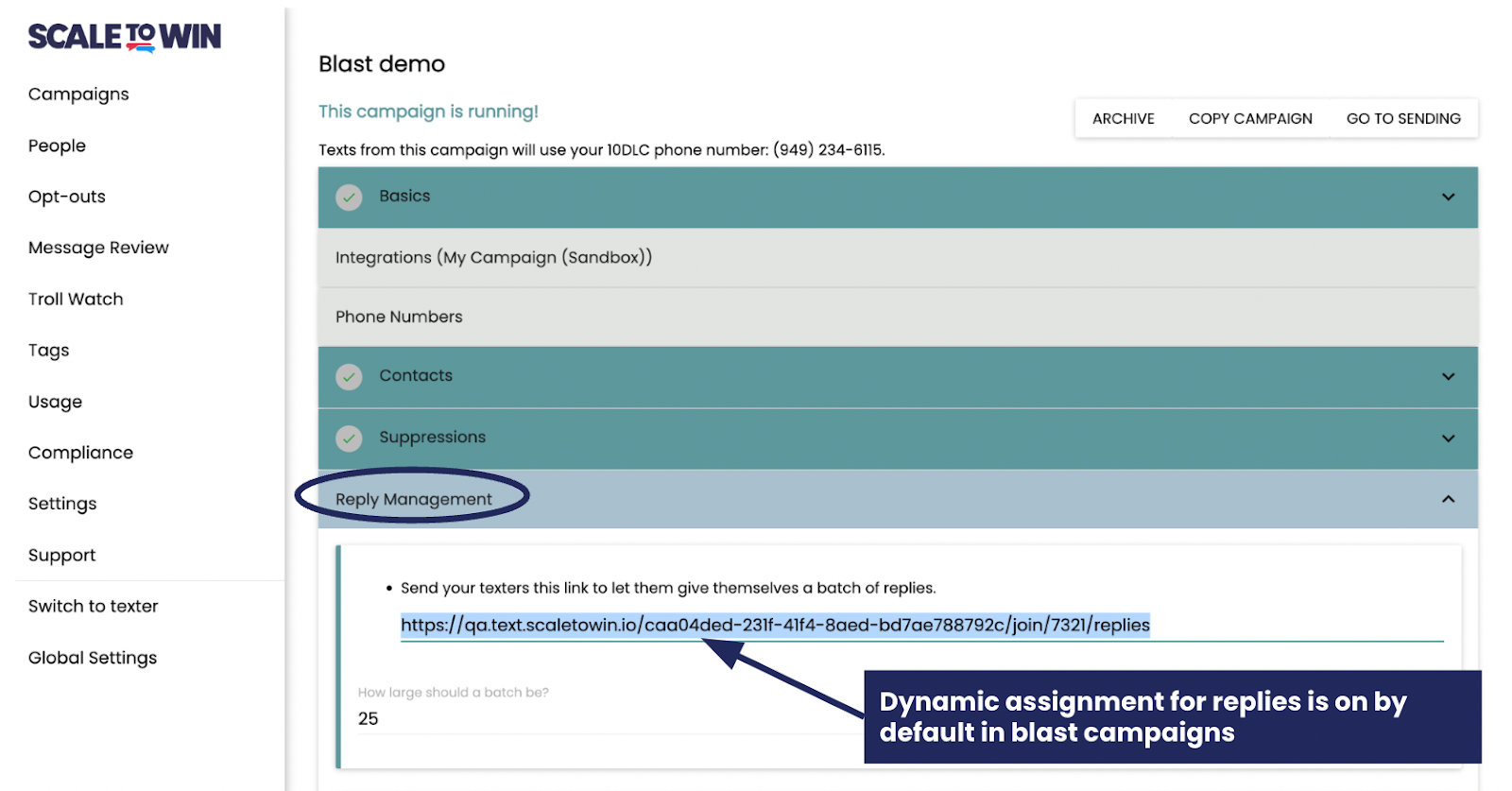Open the Opt-outs section
Viewport: 1512px width, 791px height.
tap(67, 197)
